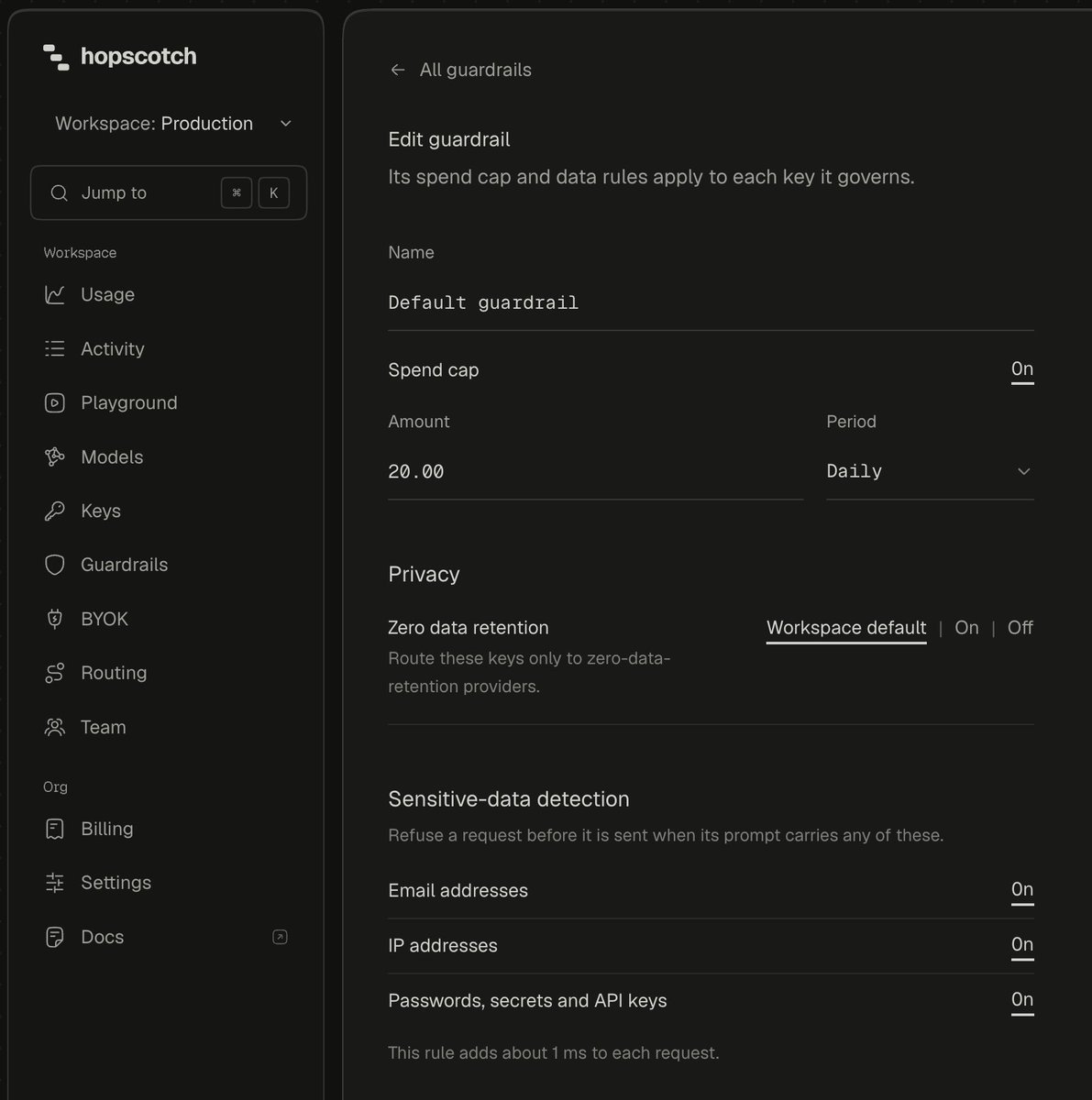Viewport: 1092px width, 1100px height.
Task: Click the hopscotch logo icon
Action: (56, 57)
